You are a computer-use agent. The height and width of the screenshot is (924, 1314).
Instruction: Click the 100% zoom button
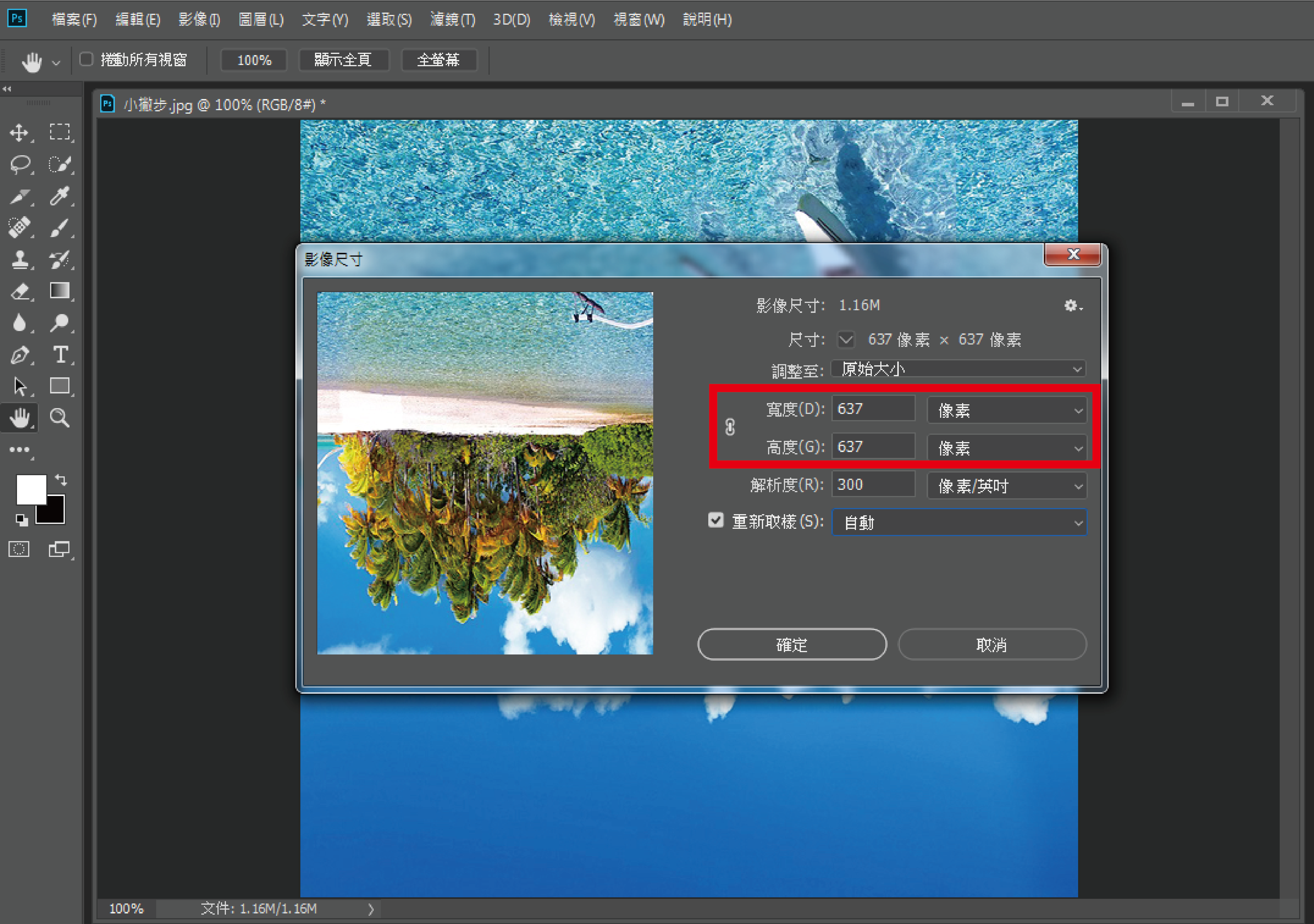pos(254,59)
